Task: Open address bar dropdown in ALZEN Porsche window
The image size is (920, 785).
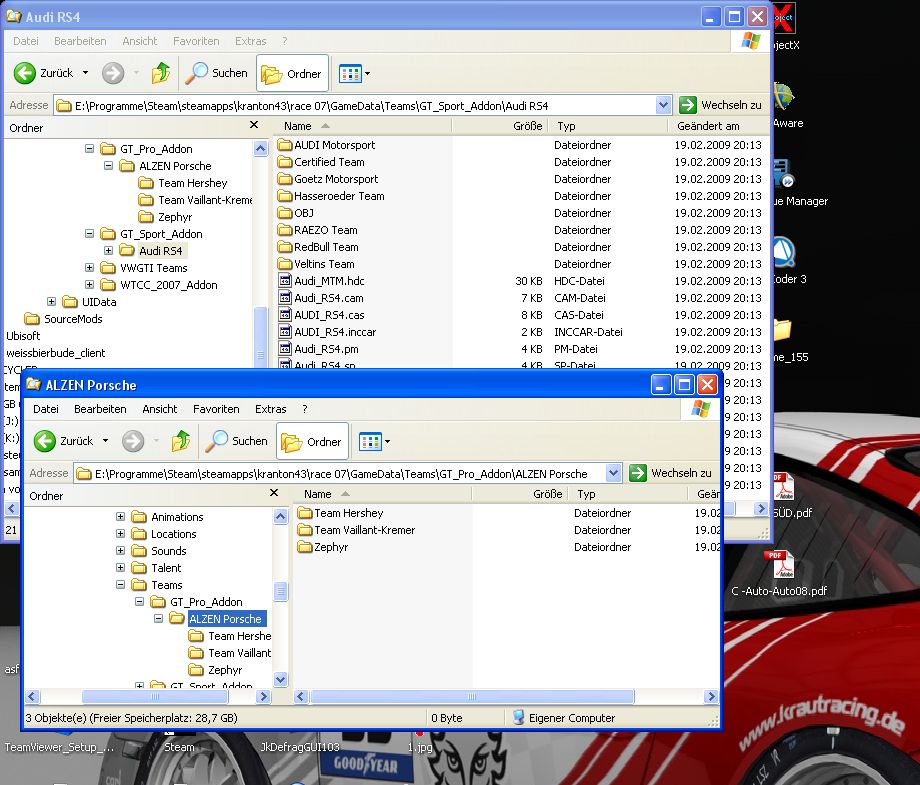Action: (613, 473)
